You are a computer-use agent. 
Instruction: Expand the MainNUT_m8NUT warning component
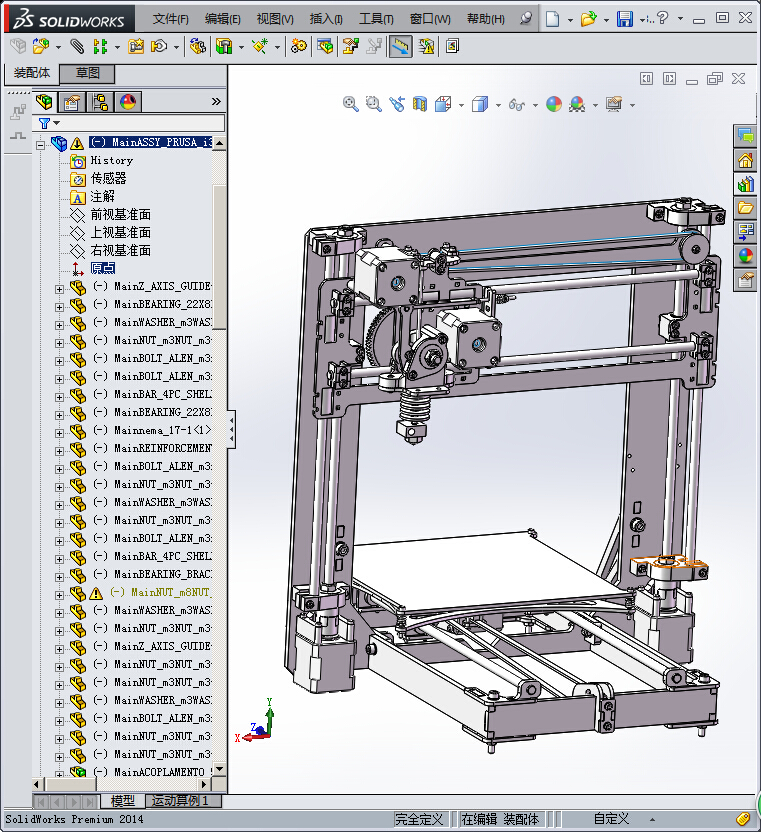[x=59, y=595]
